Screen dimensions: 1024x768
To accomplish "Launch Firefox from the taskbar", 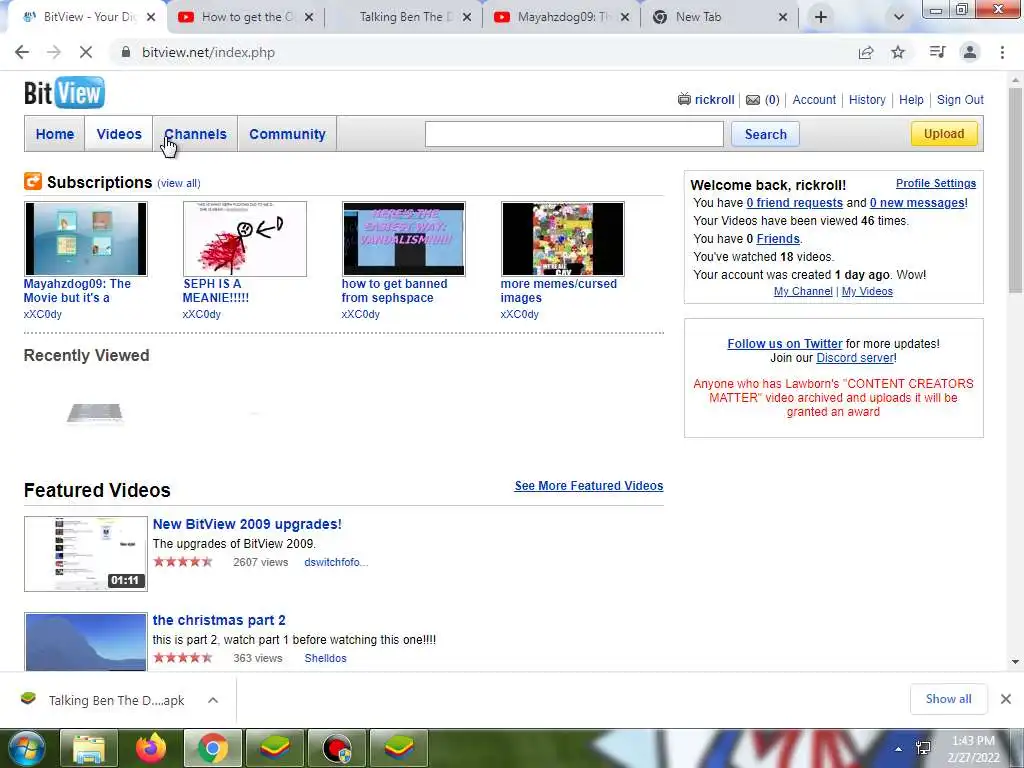I will coord(151,748).
